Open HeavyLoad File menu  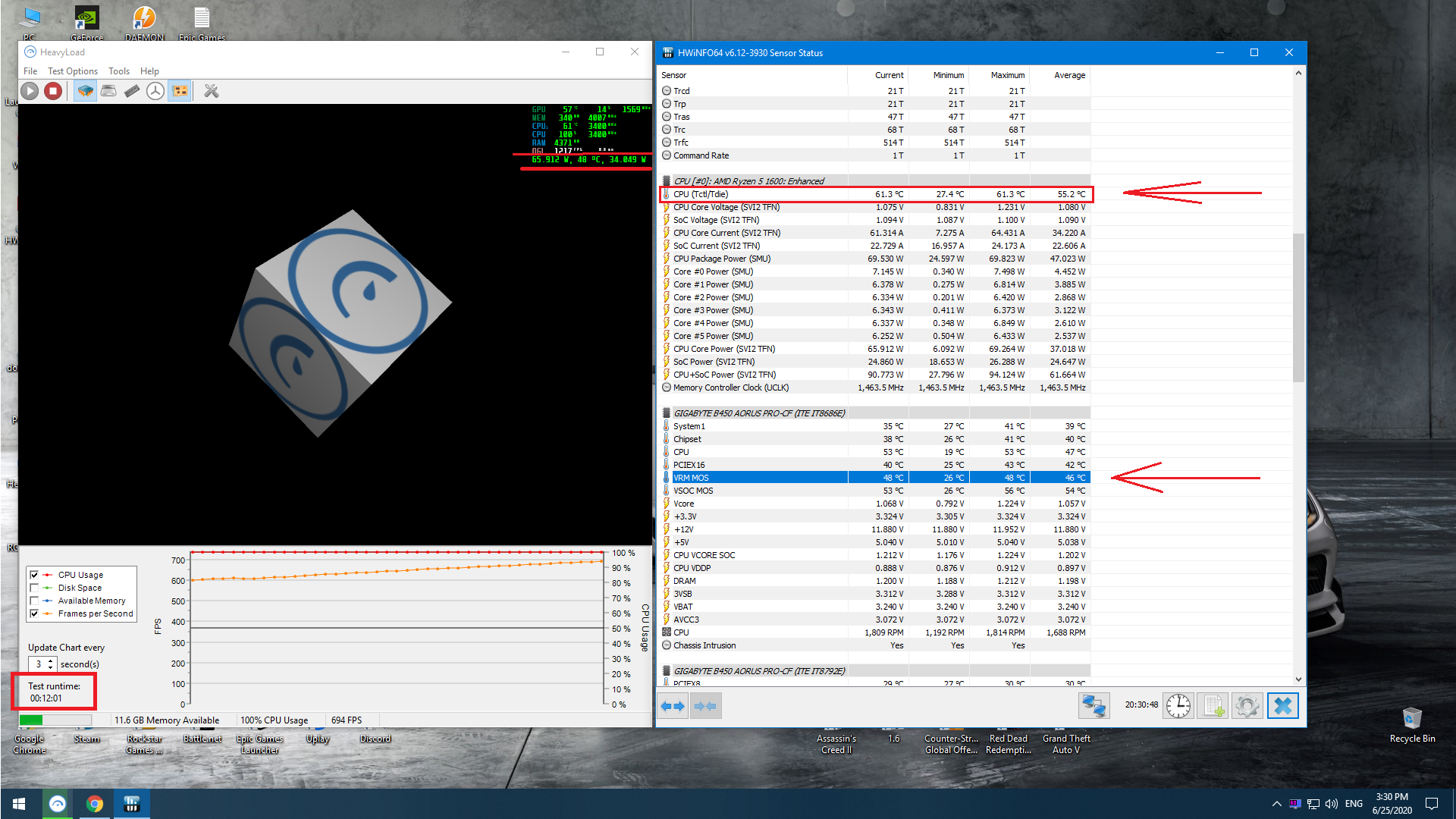point(30,71)
